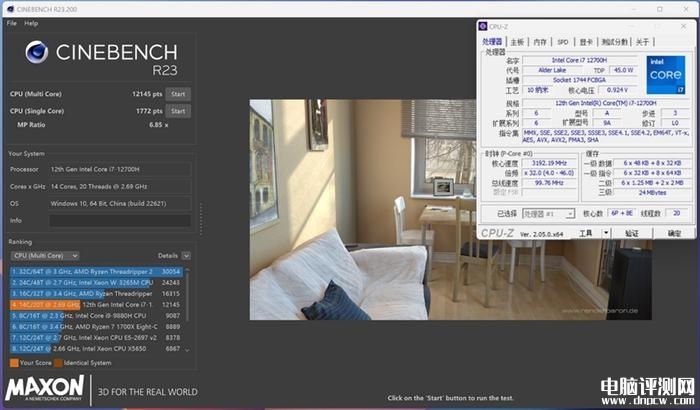Screen dimensions: 700x410
Task: Click the 24 MBytes L3 cache value
Action: [x=653, y=193]
